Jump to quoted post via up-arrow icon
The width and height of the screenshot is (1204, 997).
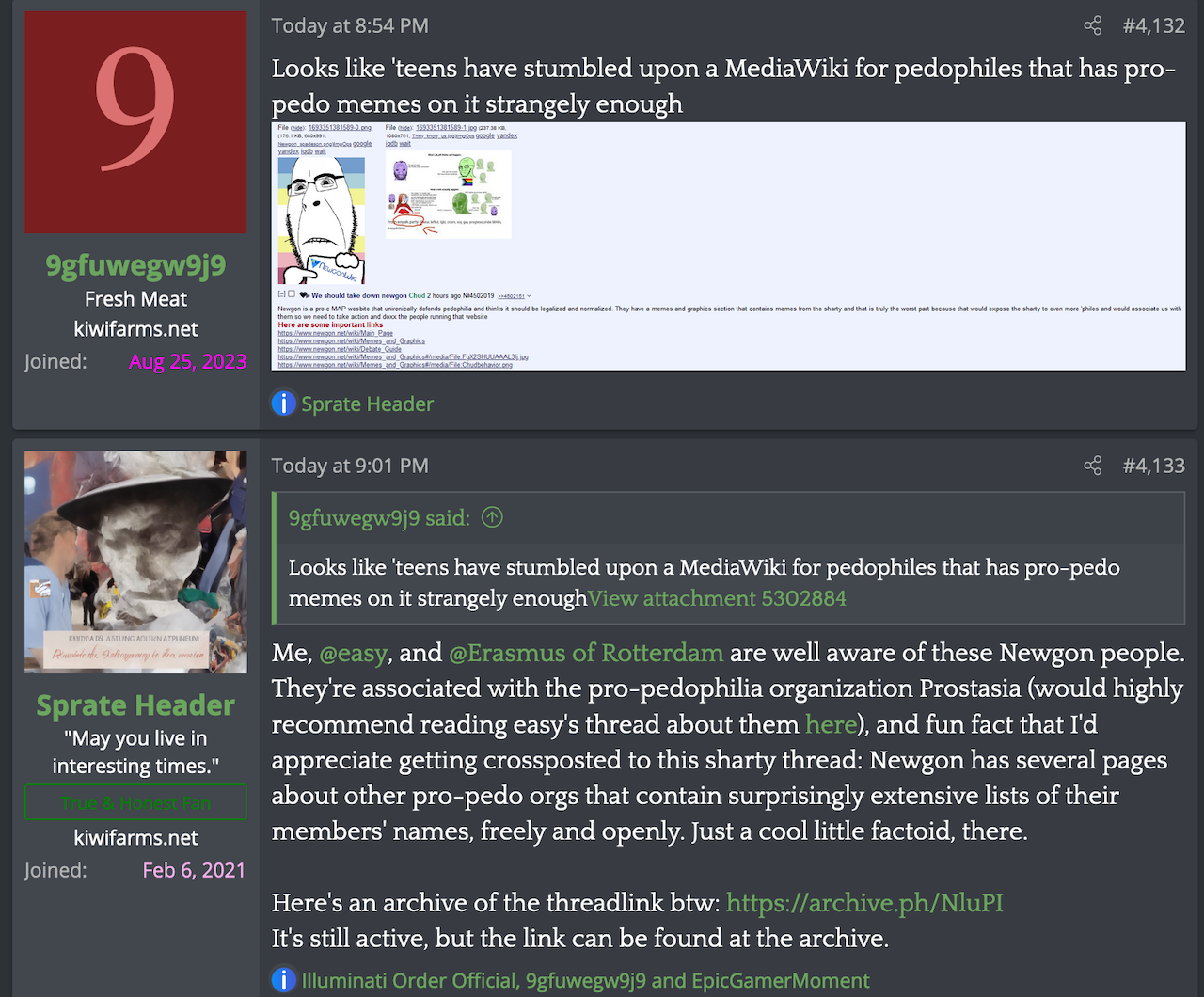(x=492, y=517)
